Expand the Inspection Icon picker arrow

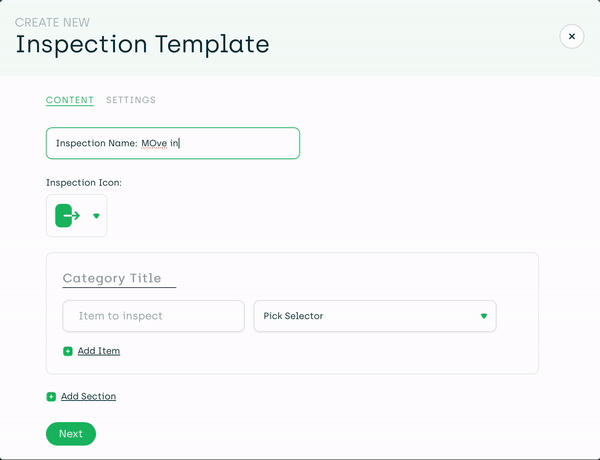point(96,216)
